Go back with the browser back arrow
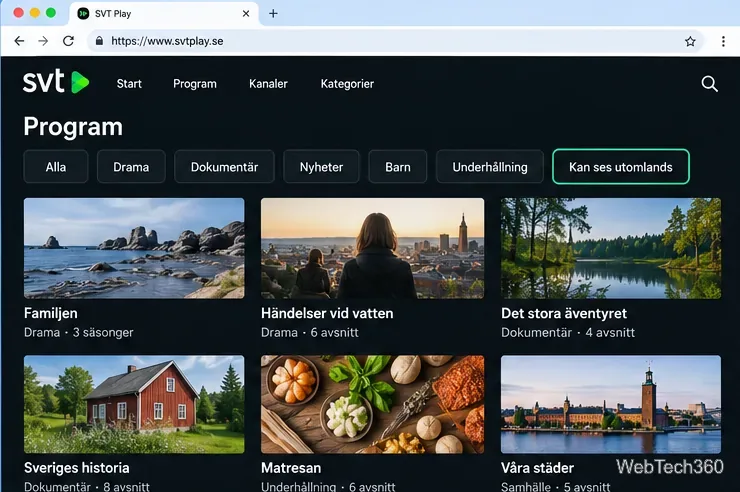Image resolution: width=740 pixels, height=492 pixels. point(19,41)
